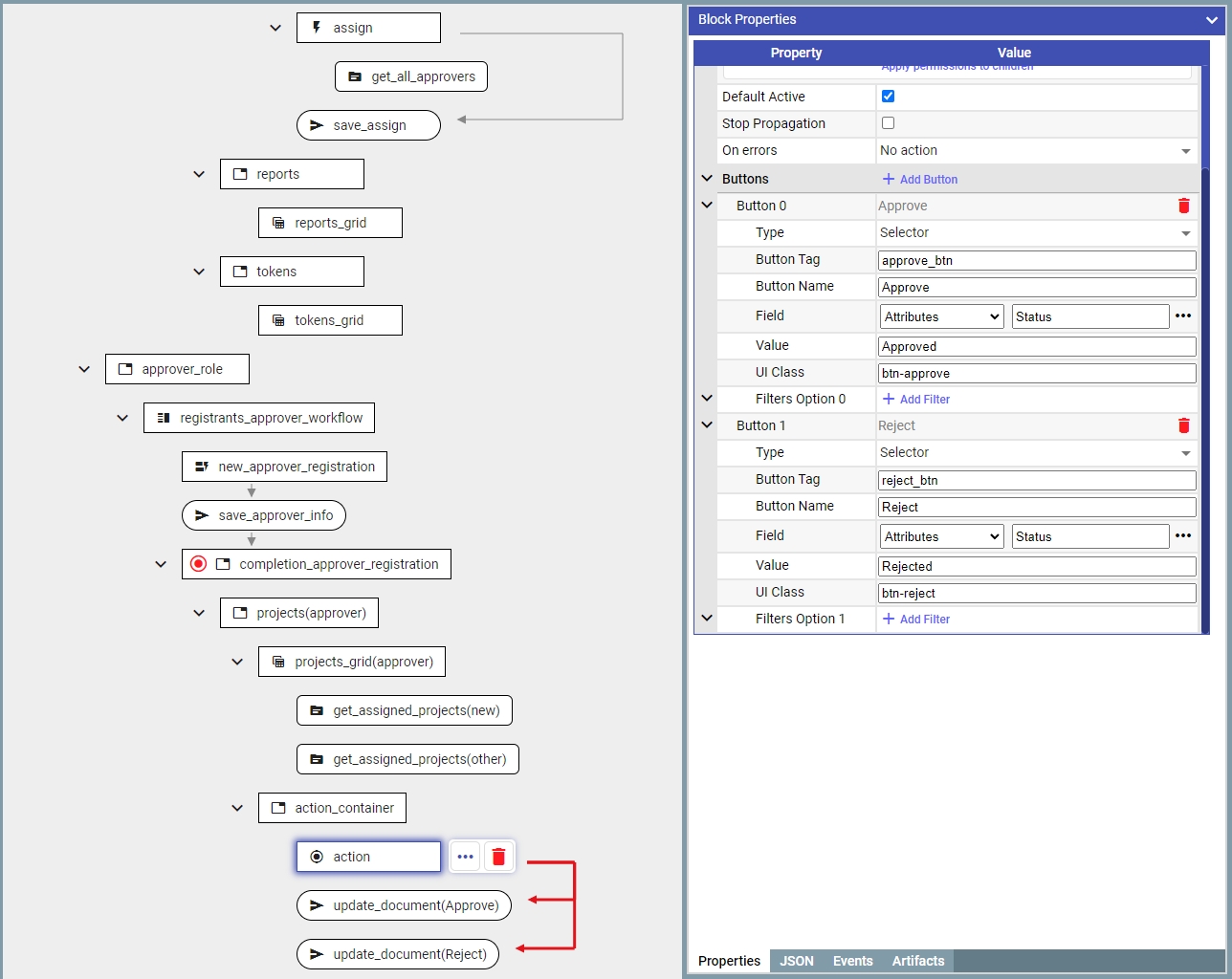Image resolution: width=1232 pixels, height=979 pixels.
Task: Enable the Stop Propagation checkbox
Action: click(x=888, y=123)
